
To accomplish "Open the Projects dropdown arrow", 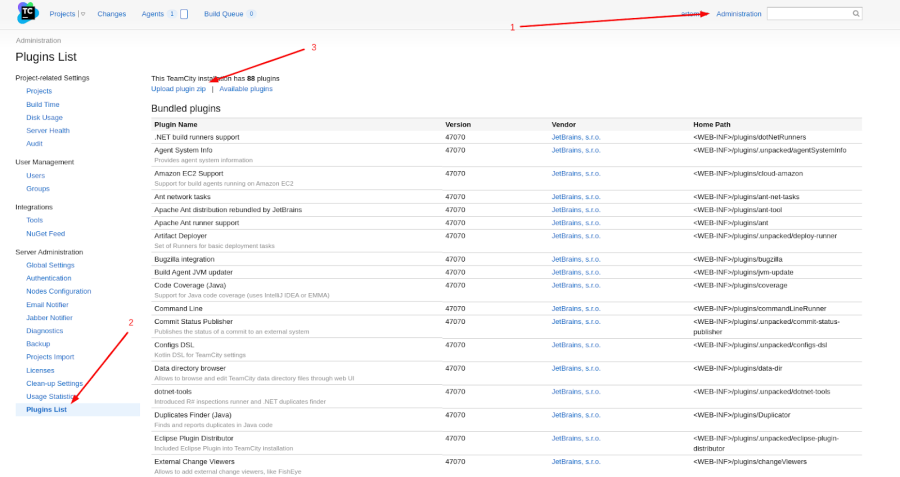I will tap(83, 14).
